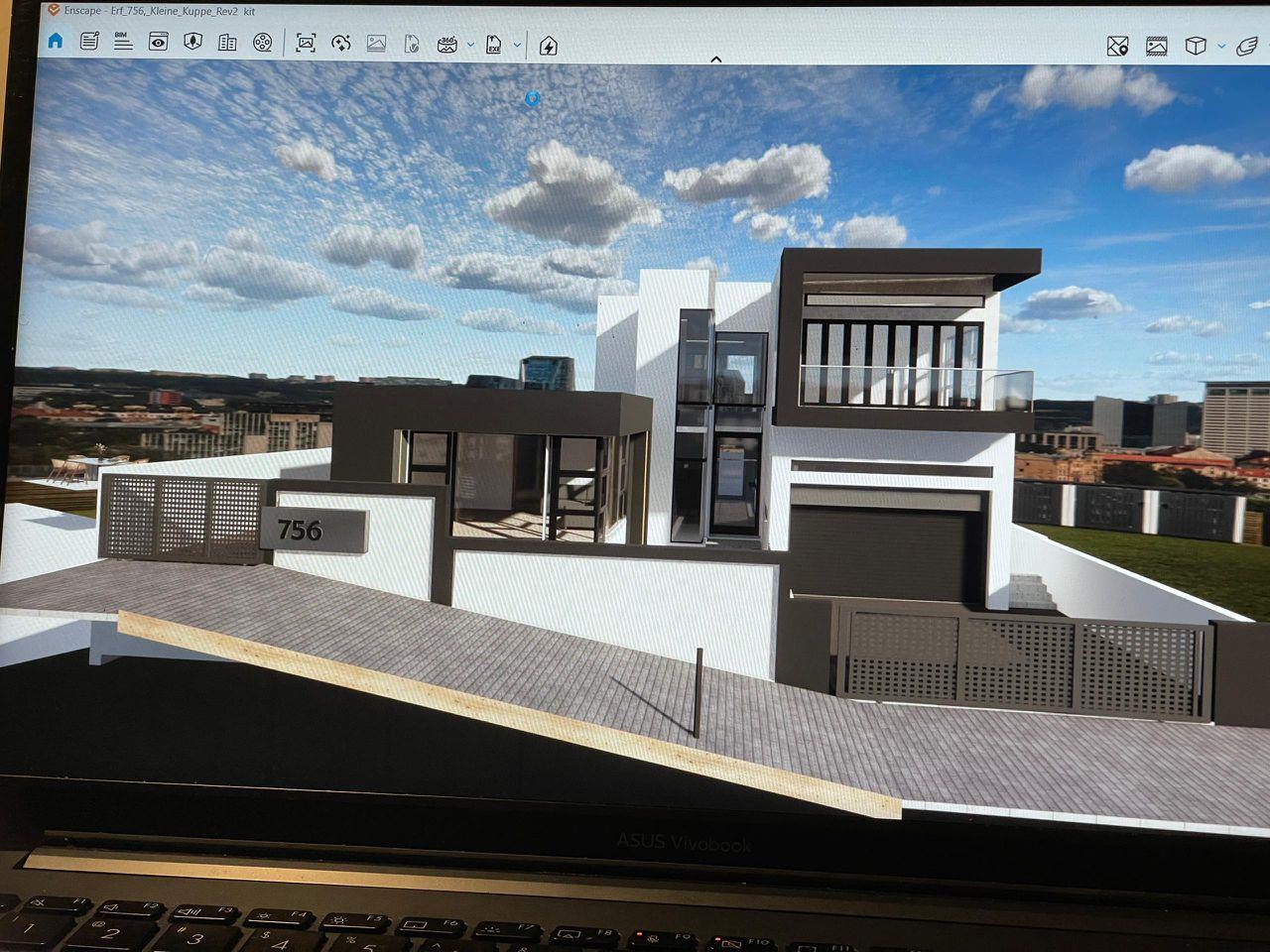
Task: Click the 360 panorama icon
Action: 447,45
